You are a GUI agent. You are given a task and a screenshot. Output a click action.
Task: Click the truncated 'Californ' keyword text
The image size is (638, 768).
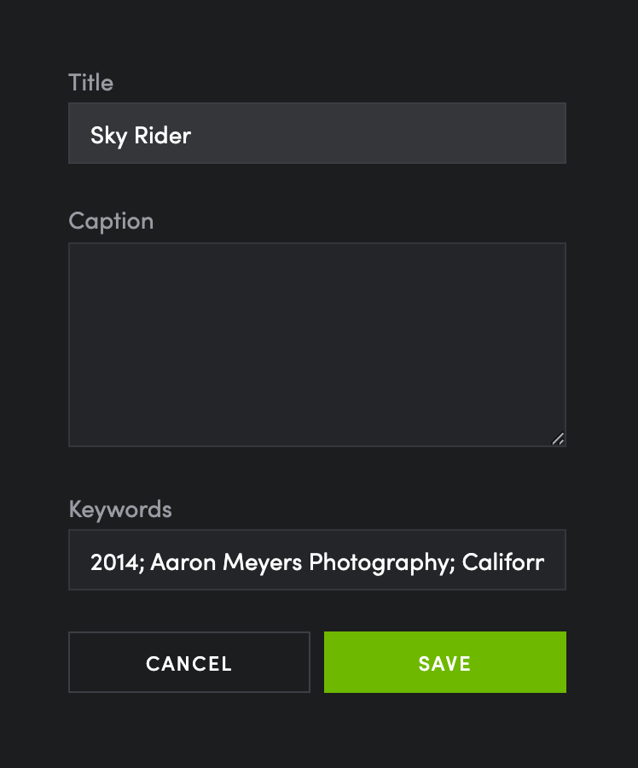(x=503, y=562)
